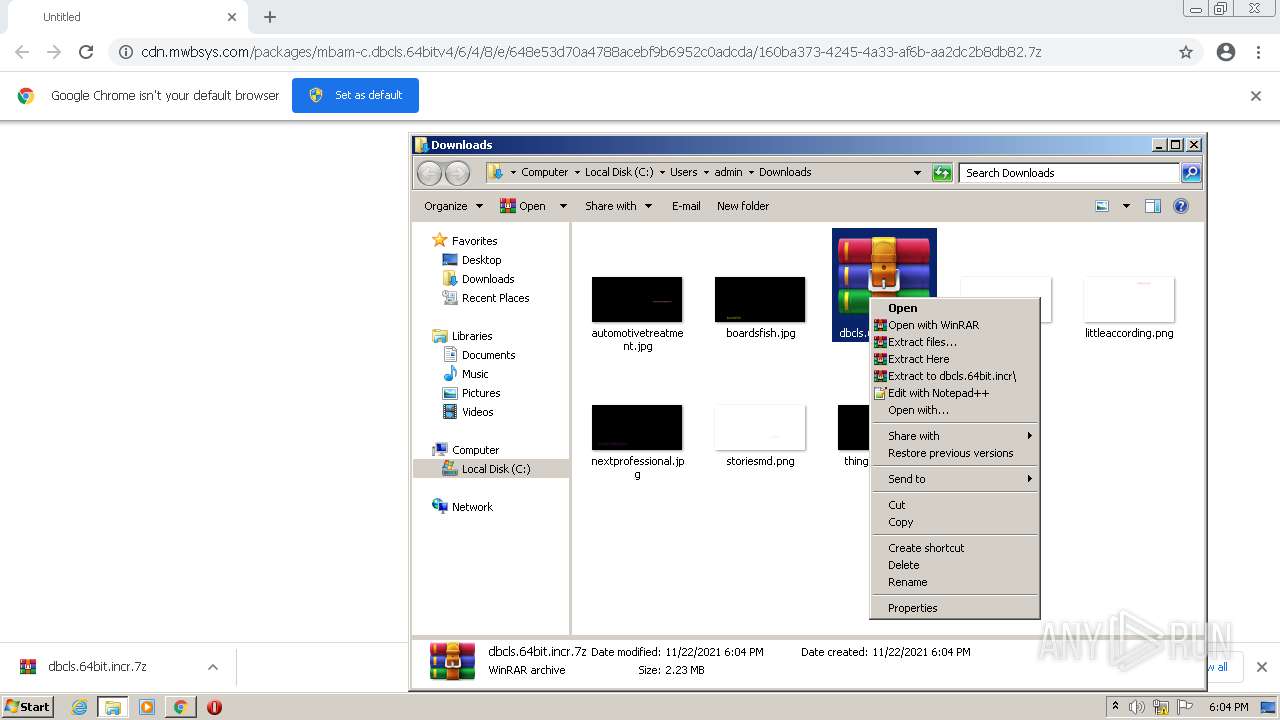Choose Open in the context menu
Screen dimensions: 1280x720
(x=955, y=308)
